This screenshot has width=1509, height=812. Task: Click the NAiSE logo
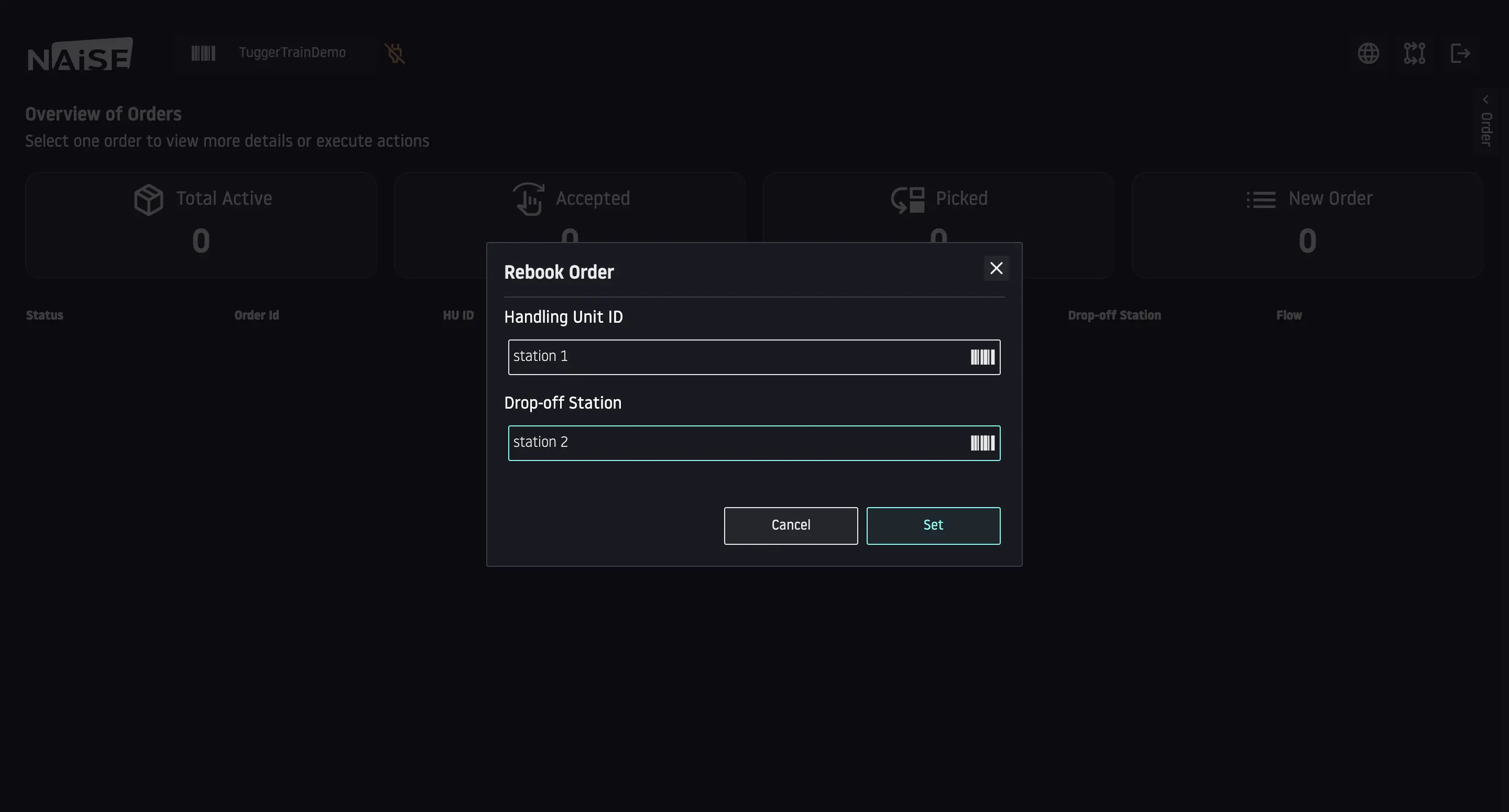[80, 54]
